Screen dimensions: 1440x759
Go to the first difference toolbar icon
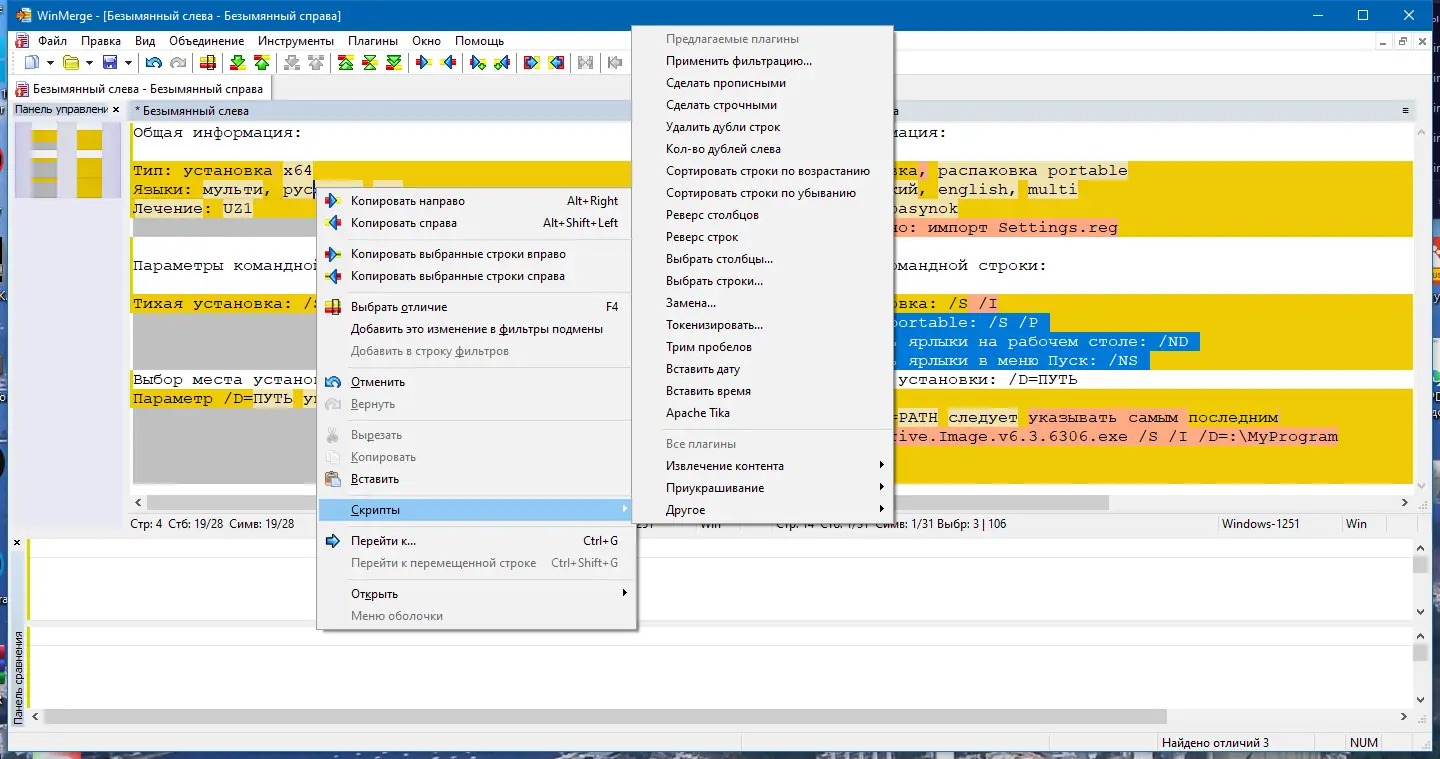click(x=346, y=63)
